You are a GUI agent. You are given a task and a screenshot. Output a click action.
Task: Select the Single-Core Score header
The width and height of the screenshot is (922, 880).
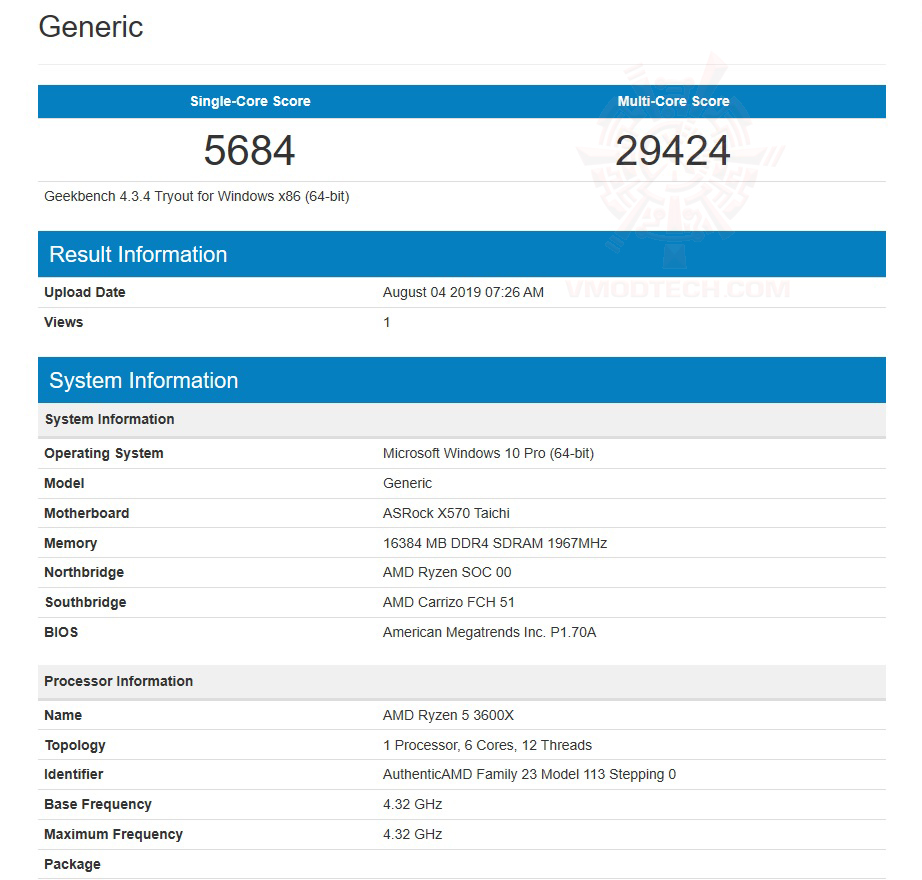coord(249,101)
